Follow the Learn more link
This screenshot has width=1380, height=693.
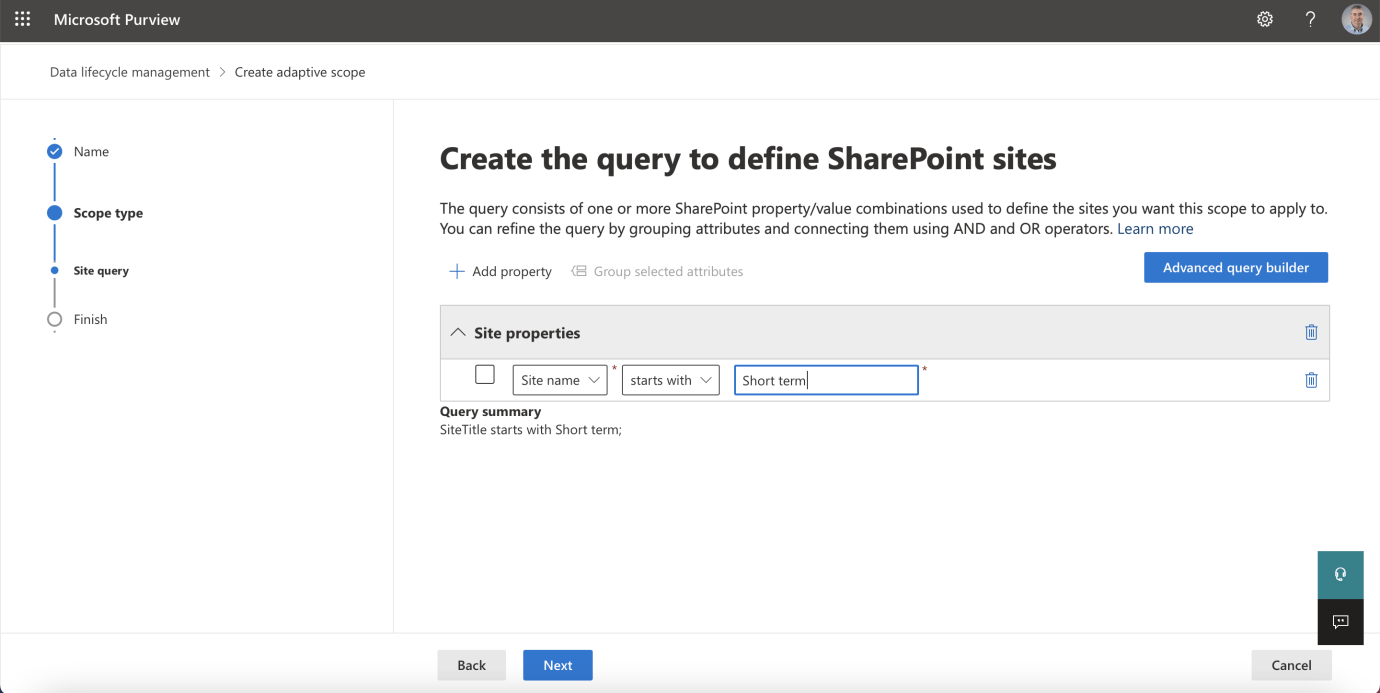tap(1155, 229)
